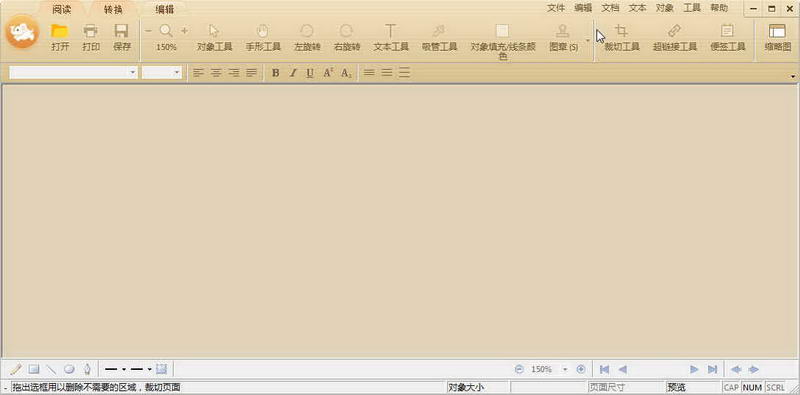Screen dimensions: 800x395
Task: Select the ellipse shape tool
Action: 69,369
